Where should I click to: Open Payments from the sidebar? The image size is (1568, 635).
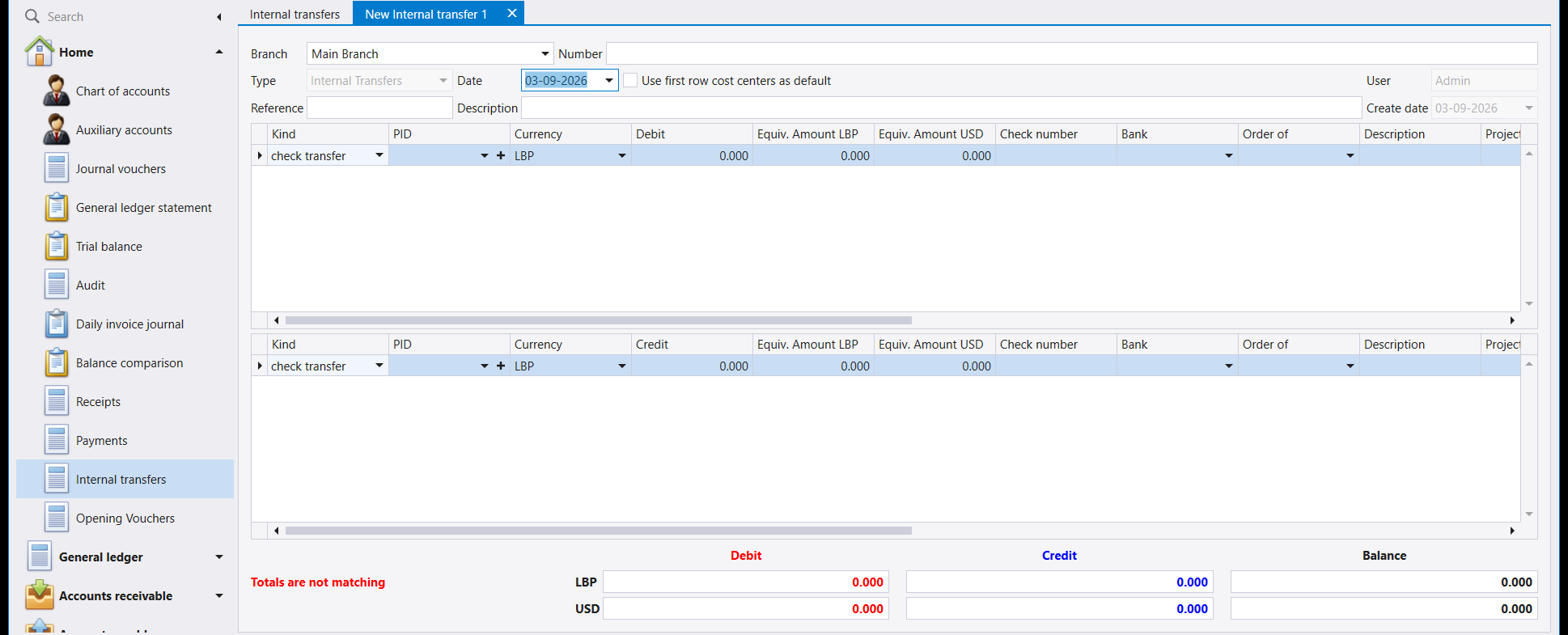102,441
